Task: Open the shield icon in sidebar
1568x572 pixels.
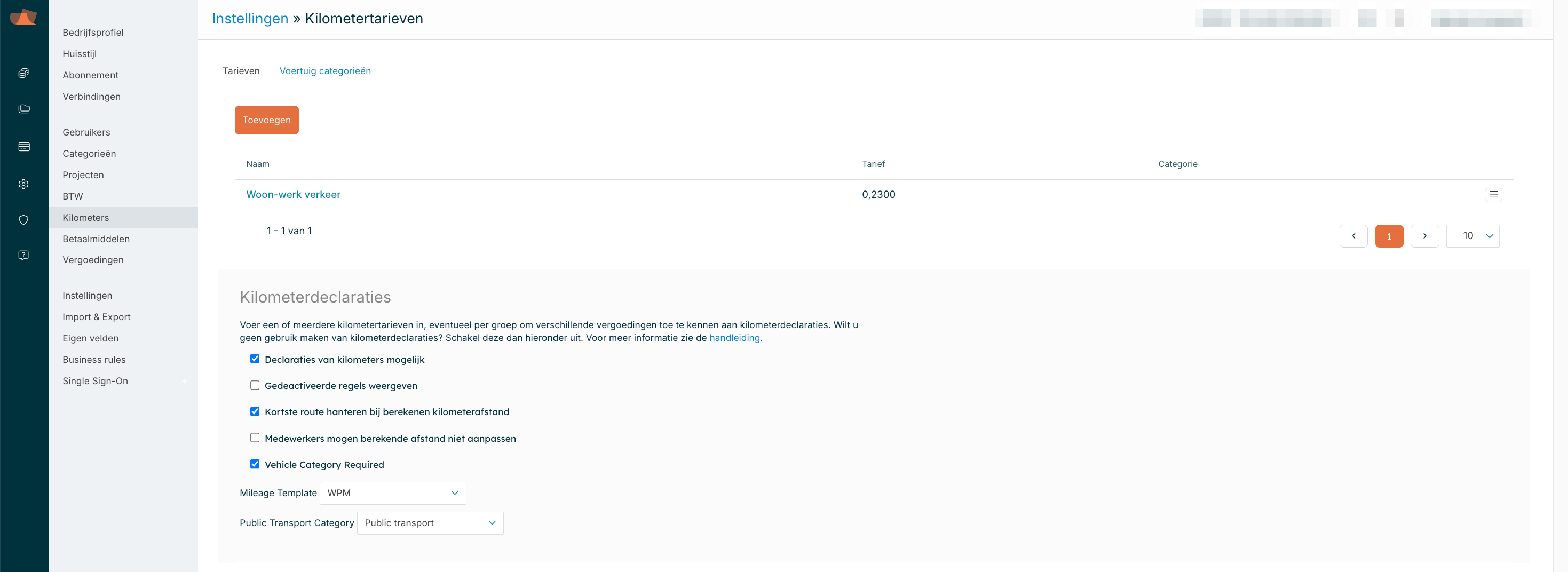Action: point(23,220)
